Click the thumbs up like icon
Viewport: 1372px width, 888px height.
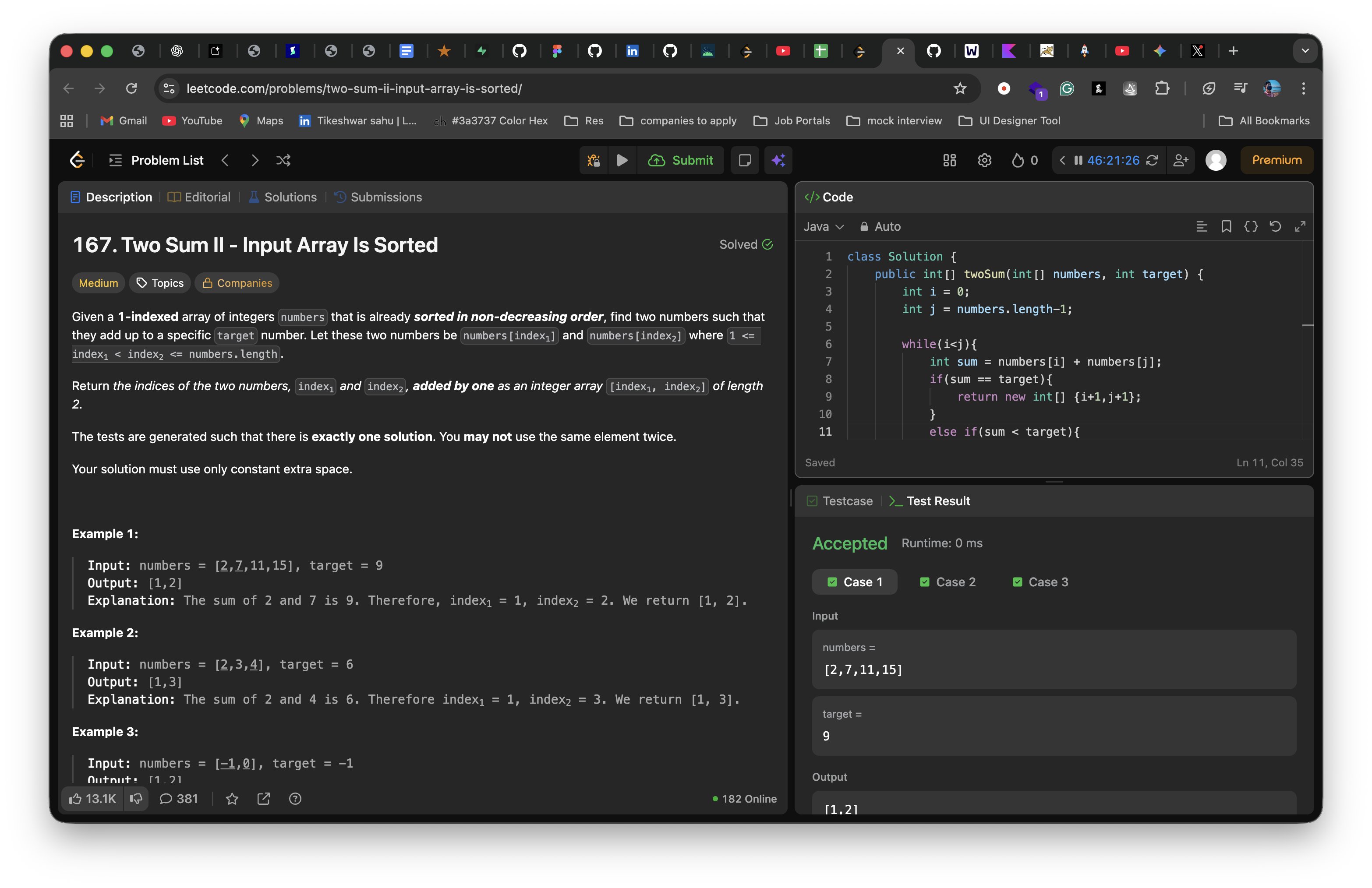pyautogui.click(x=75, y=799)
